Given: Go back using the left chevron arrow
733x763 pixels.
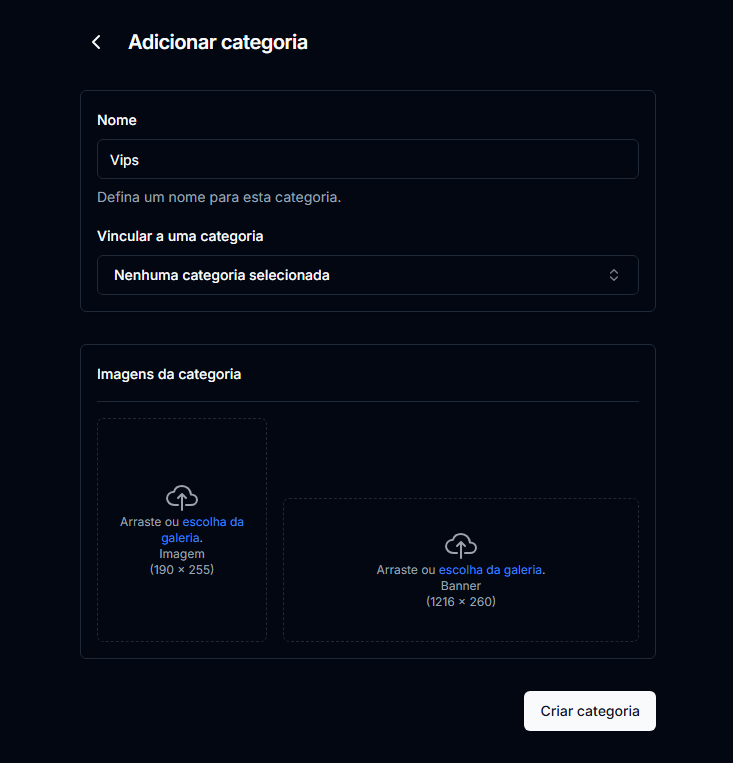Looking at the screenshot, I should [96, 42].
